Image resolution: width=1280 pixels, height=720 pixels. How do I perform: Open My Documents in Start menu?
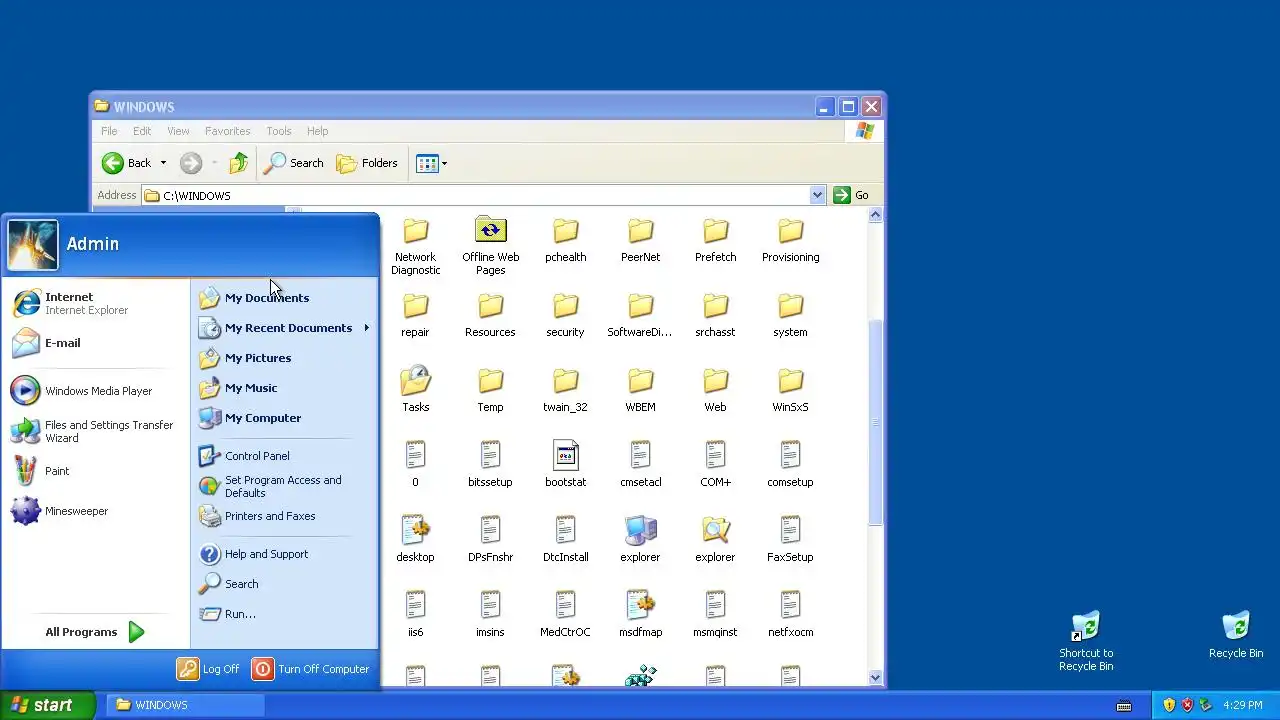point(284,298)
